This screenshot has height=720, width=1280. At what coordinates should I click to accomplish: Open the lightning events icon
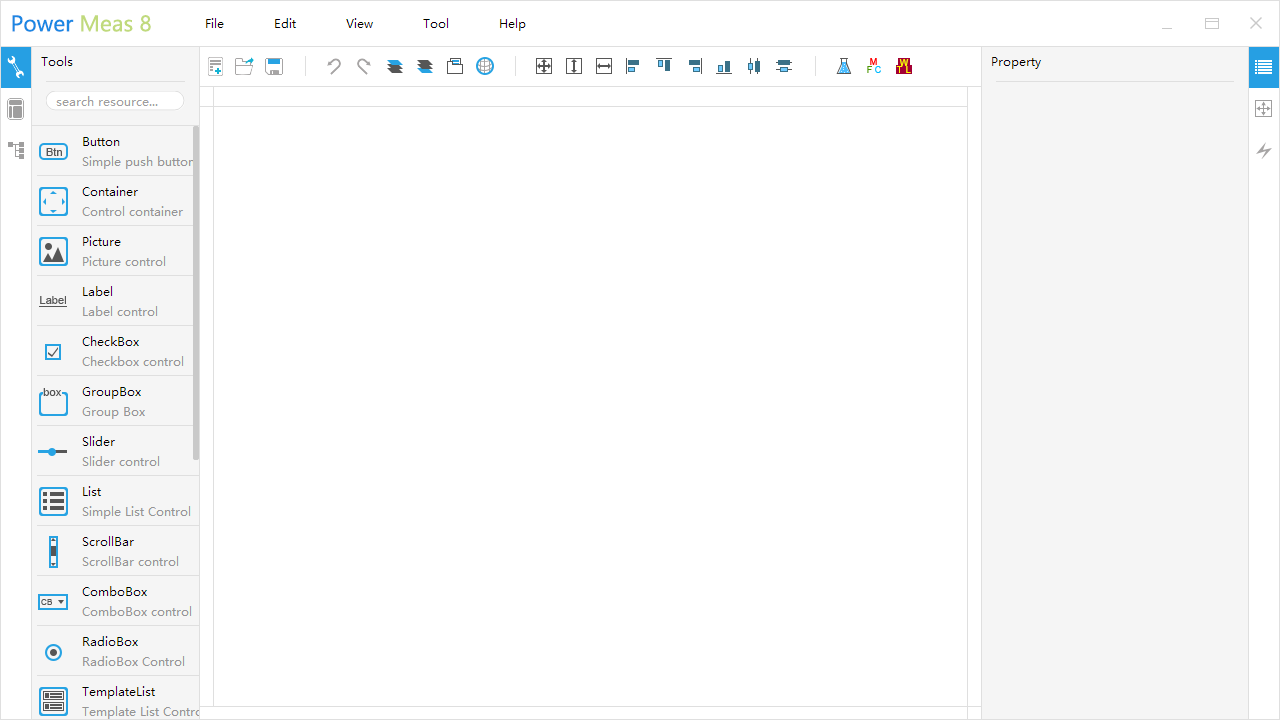1264,151
